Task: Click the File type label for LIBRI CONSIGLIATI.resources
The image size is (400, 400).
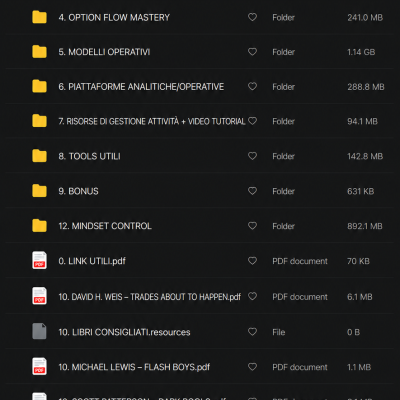Action: pos(279,332)
